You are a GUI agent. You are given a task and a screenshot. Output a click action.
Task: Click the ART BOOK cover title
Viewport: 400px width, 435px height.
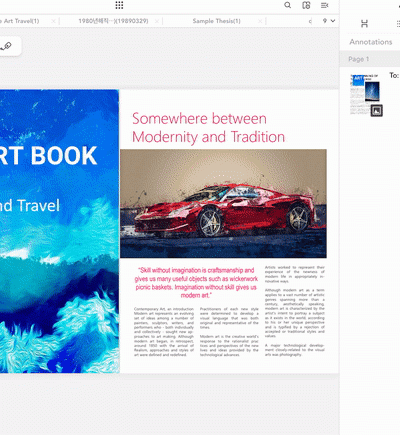[49, 156]
